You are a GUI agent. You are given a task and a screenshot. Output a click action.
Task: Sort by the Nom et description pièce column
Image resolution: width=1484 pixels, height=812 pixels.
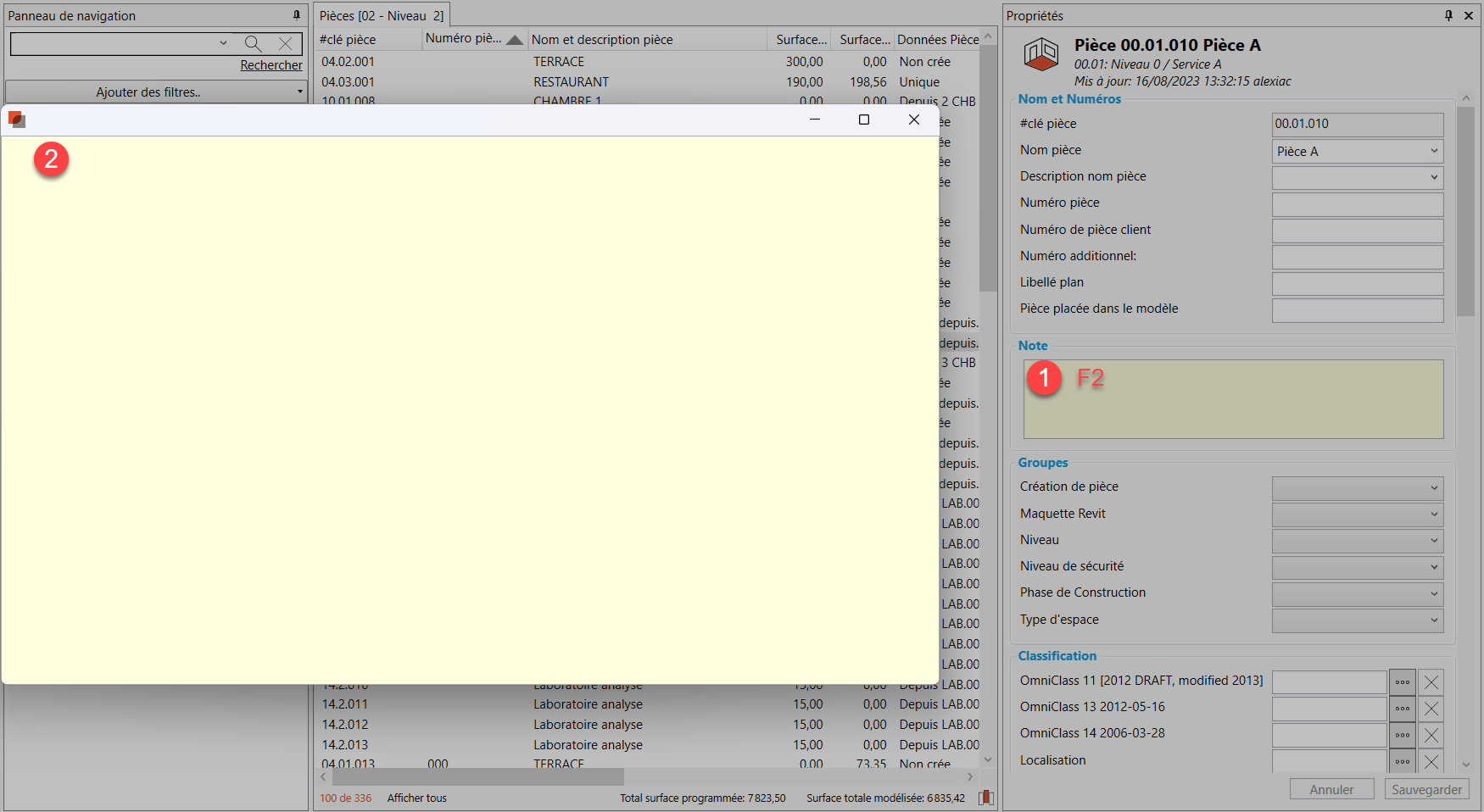602,40
